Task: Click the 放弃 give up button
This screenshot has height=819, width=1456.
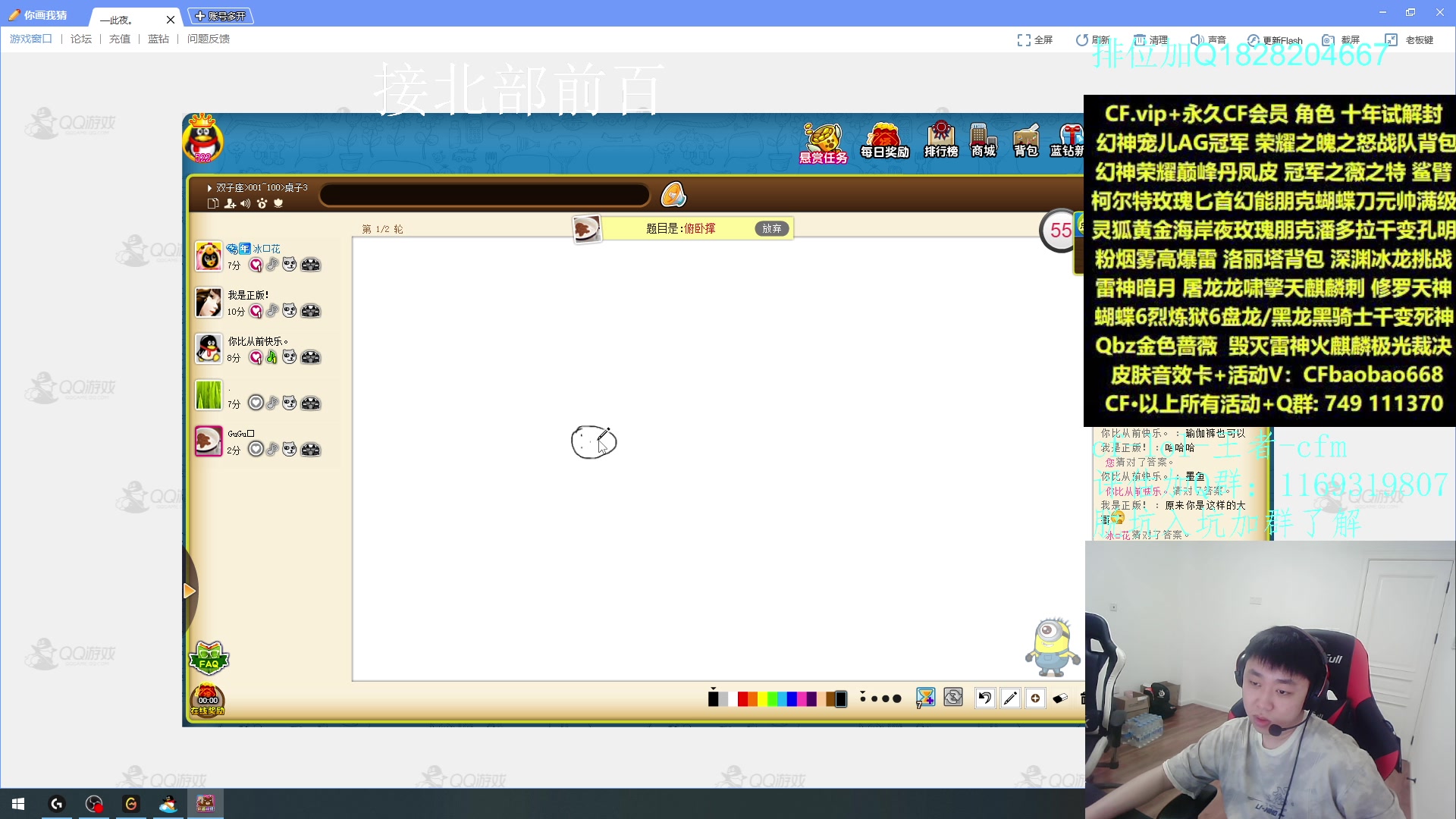Action: click(x=772, y=228)
